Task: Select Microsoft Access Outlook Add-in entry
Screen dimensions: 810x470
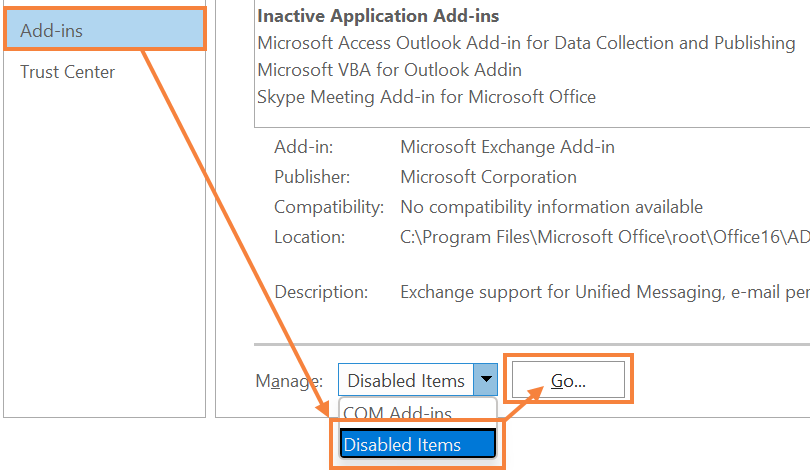Action: coord(526,43)
